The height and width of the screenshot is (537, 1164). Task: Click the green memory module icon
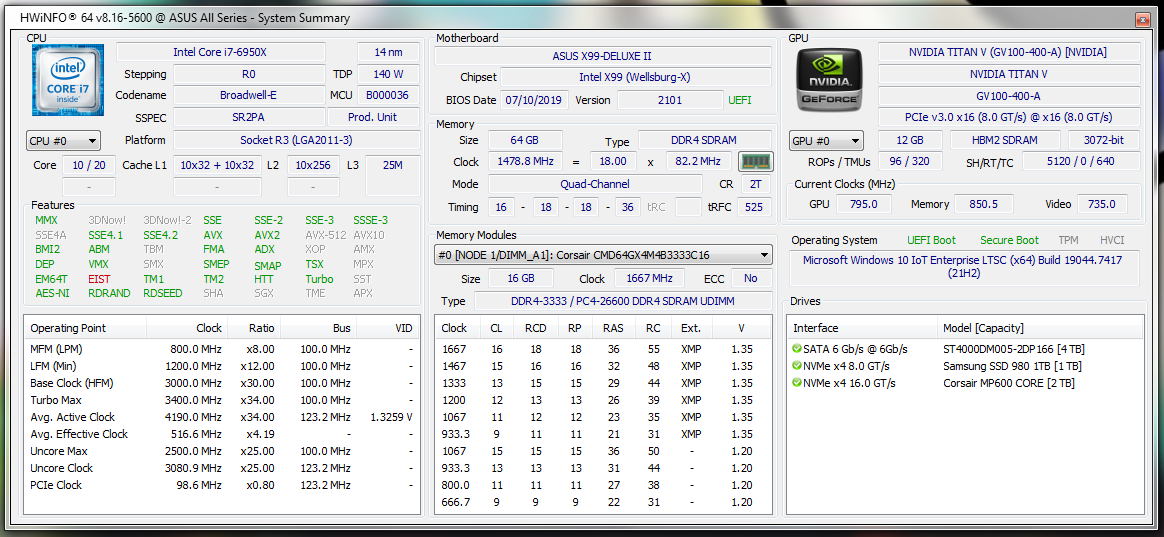[756, 161]
